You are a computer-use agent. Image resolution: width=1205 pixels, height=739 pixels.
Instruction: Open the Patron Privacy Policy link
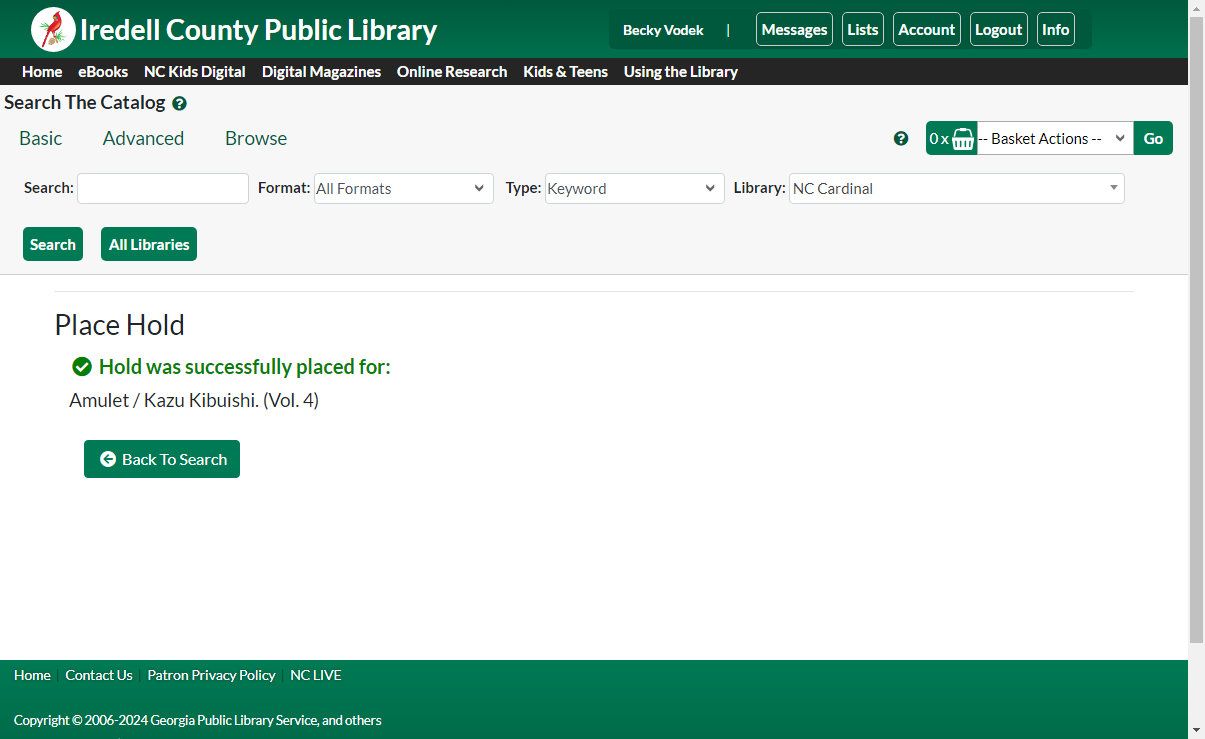click(211, 675)
